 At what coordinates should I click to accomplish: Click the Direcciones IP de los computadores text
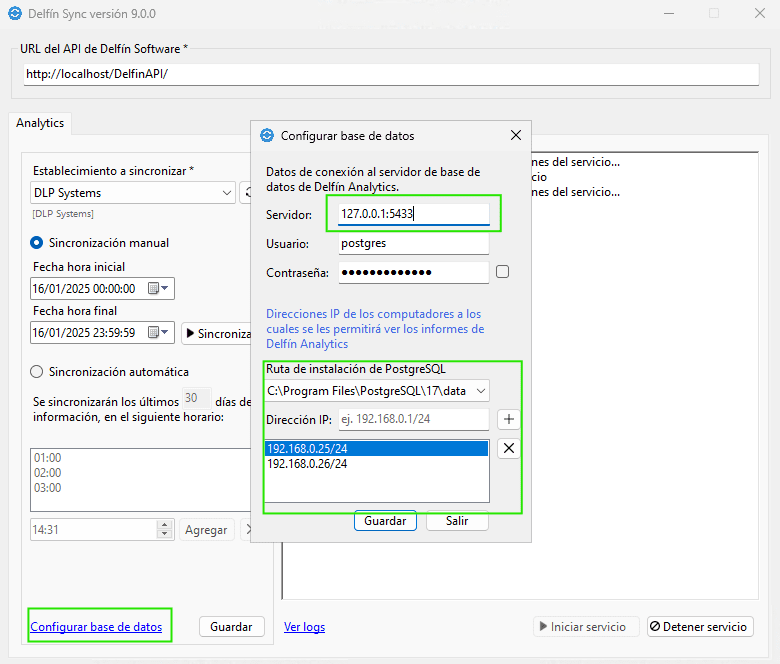coord(375,329)
